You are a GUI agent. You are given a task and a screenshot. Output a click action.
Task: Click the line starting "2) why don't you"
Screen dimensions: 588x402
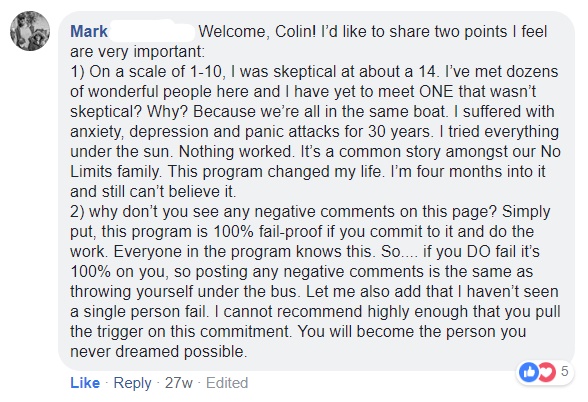point(310,212)
